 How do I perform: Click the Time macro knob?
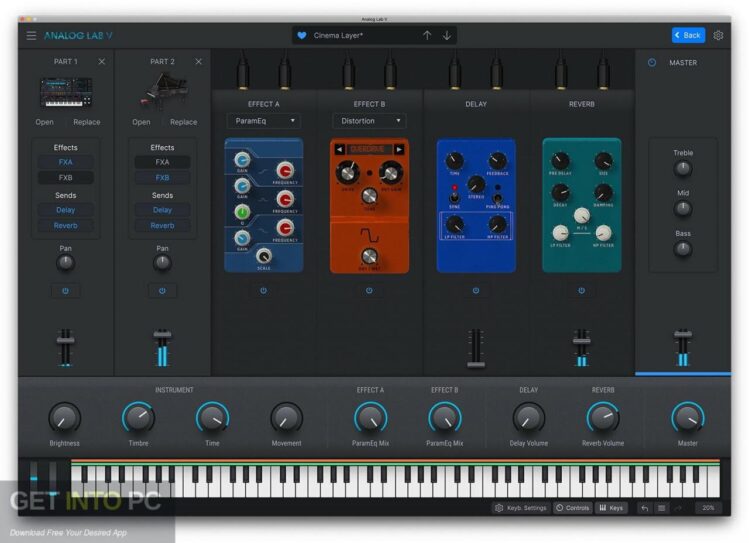click(213, 418)
